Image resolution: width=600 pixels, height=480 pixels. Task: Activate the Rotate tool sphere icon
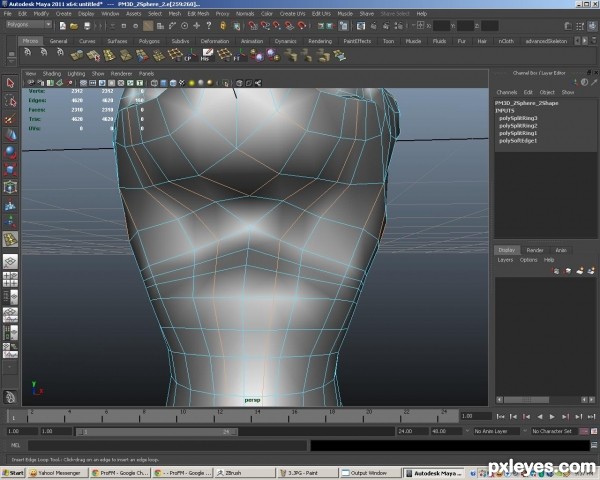point(10,152)
